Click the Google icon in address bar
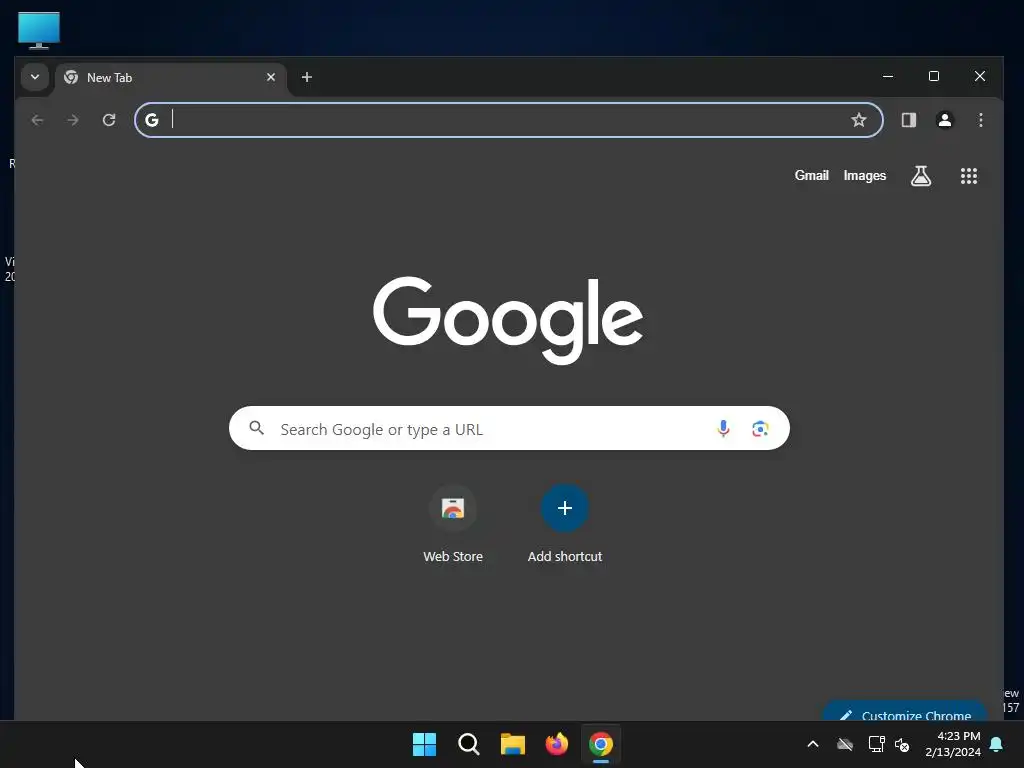Image resolution: width=1024 pixels, height=768 pixels. tap(152, 120)
